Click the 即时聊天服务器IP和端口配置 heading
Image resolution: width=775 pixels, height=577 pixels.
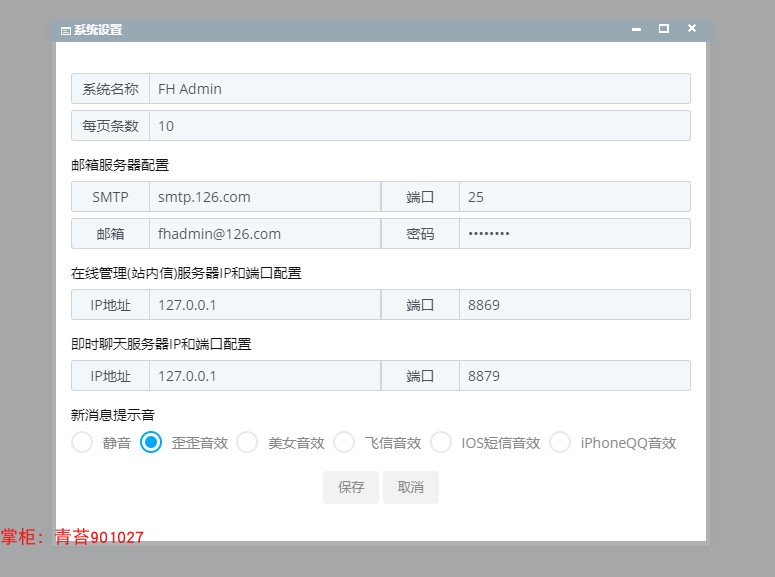(161, 344)
